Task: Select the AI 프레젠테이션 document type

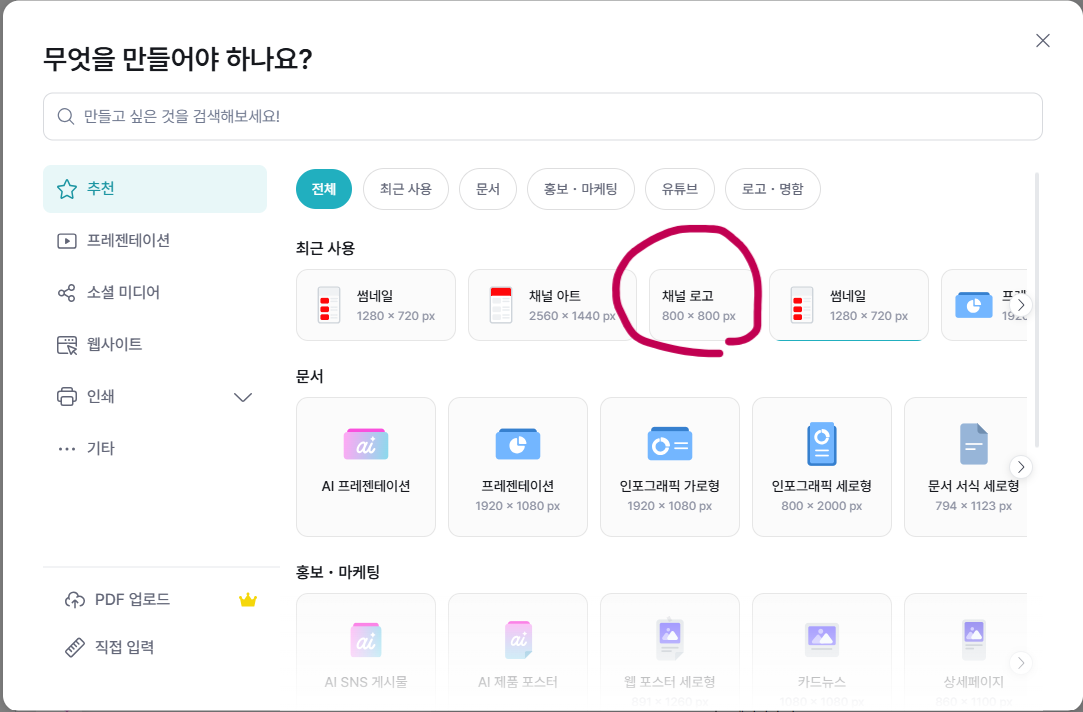Action: coord(365,466)
